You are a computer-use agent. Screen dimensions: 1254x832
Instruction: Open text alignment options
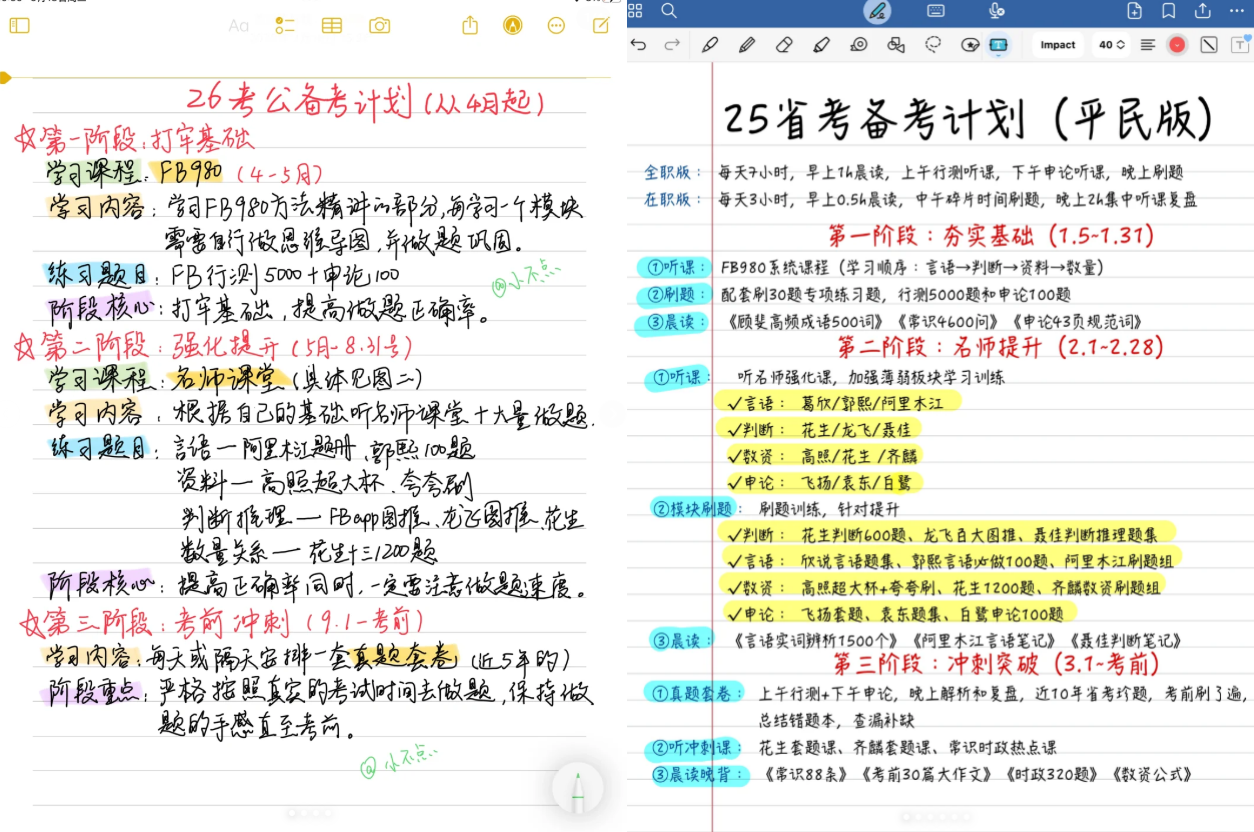click(1147, 44)
